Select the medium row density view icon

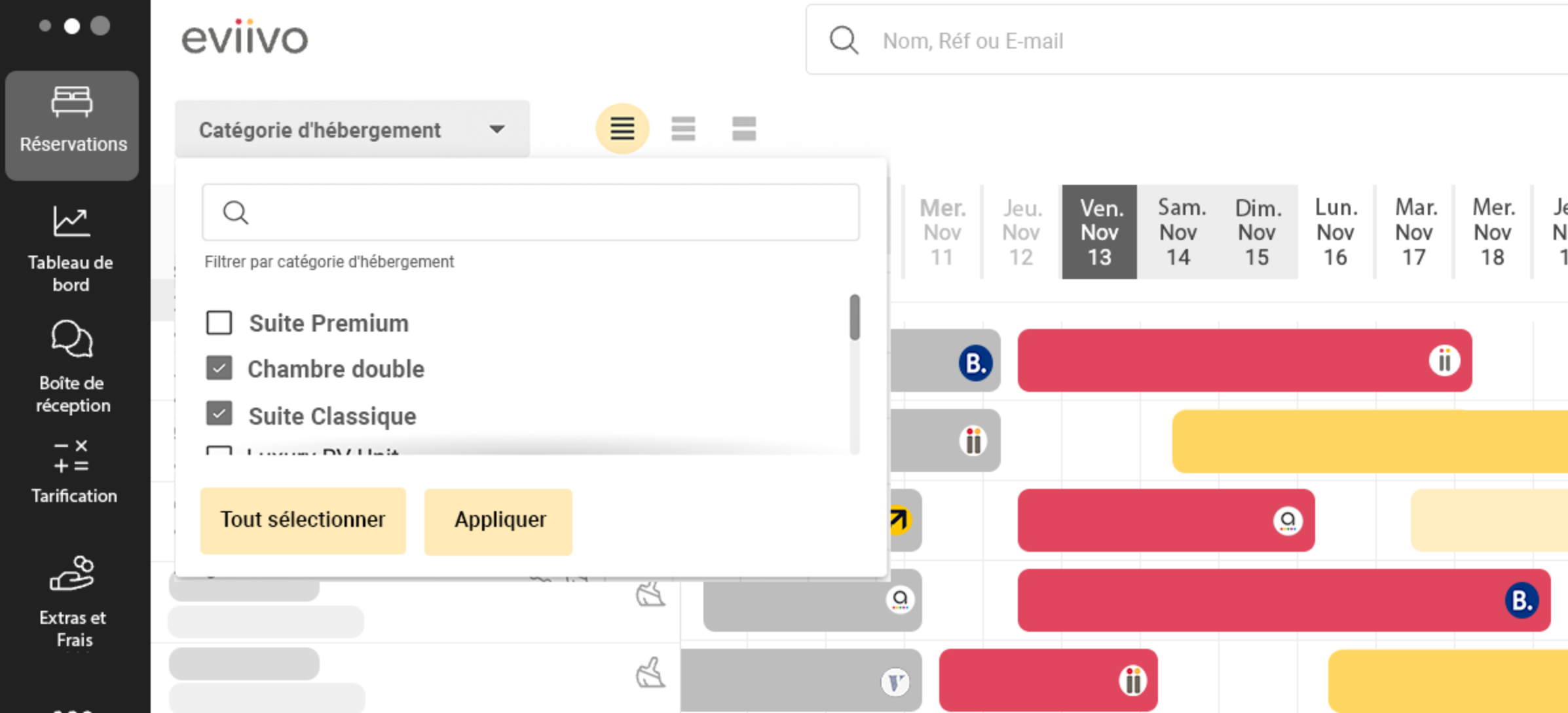coord(683,128)
